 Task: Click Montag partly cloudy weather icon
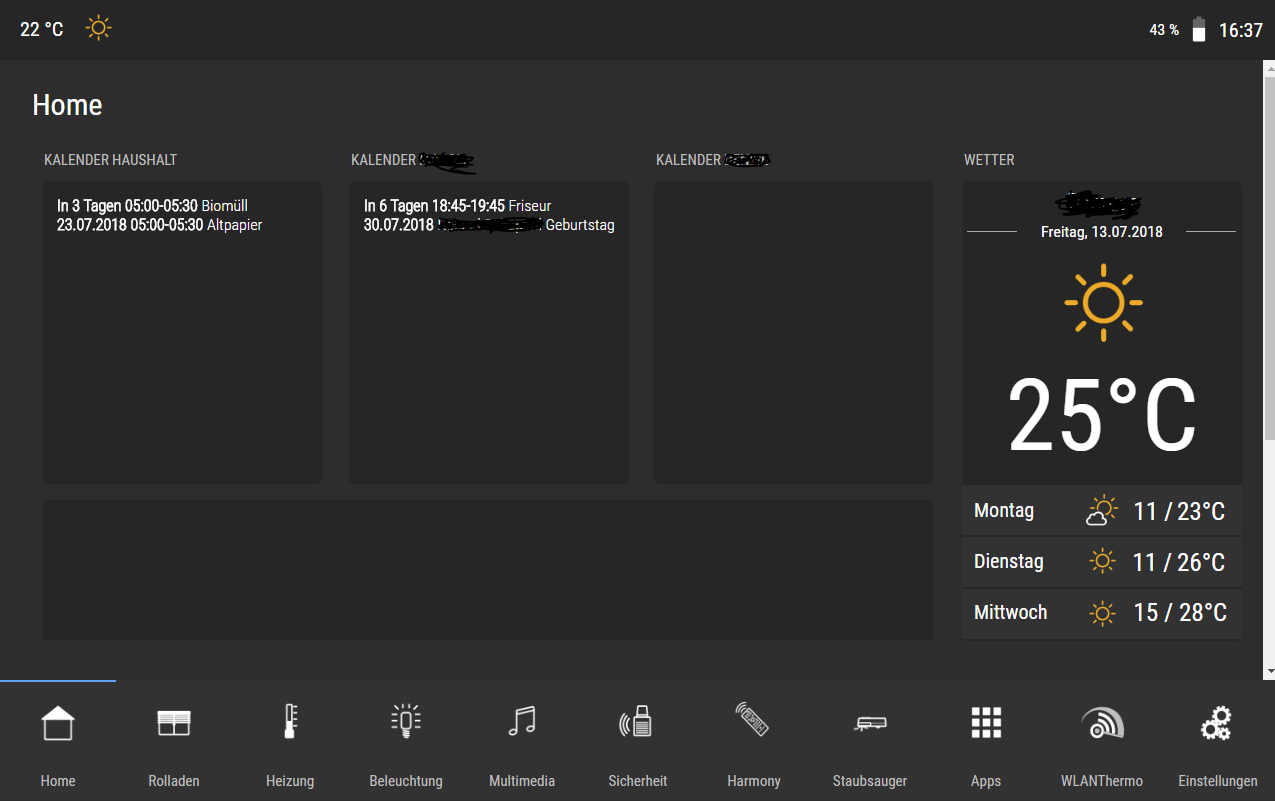pyautogui.click(x=1101, y=511)
